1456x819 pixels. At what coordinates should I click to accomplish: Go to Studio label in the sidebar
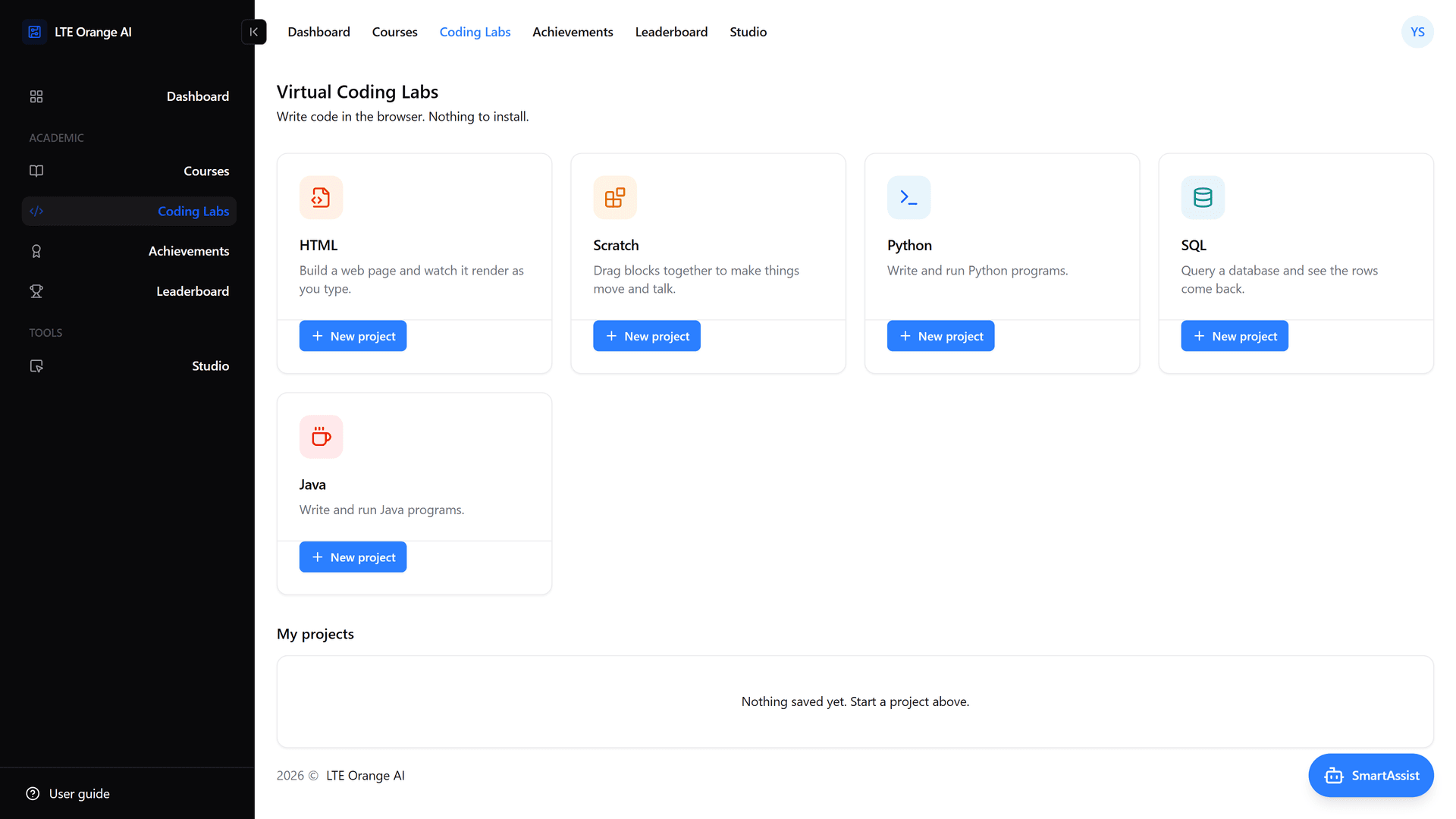click(211, 366)
